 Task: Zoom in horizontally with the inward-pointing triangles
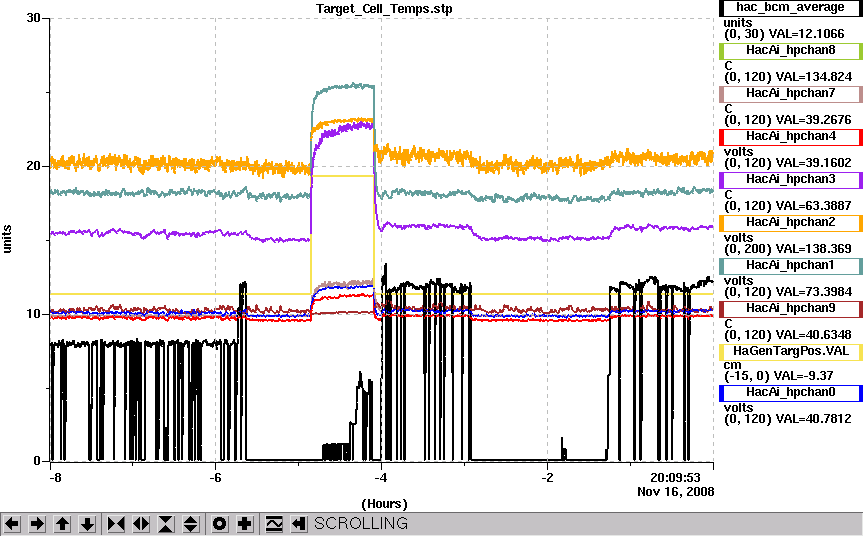[116, 523]
